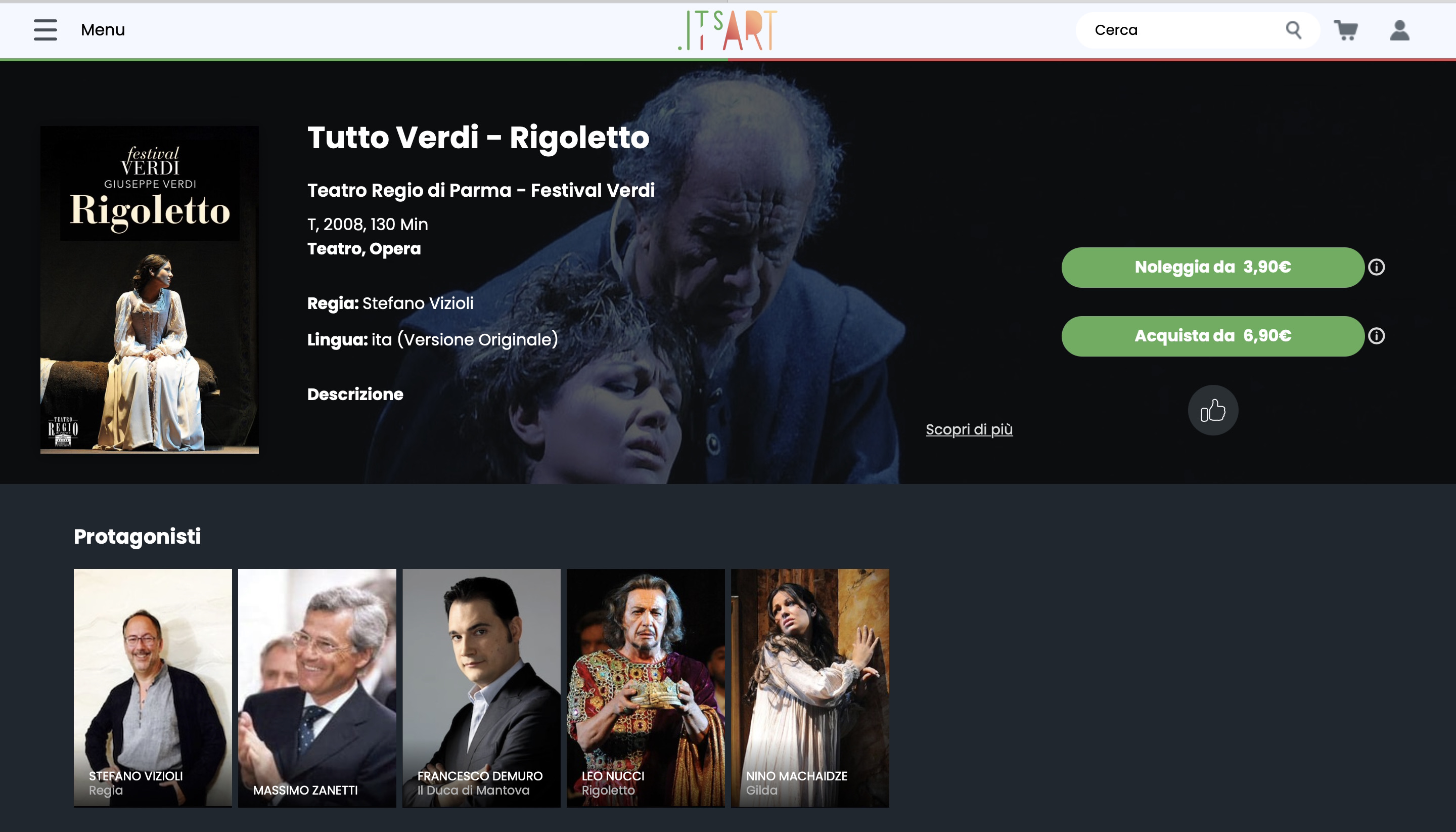Viewport: 1456px width, 832px height.
Task: Click the thumbs-up like button
Action: coord(1213,410)
